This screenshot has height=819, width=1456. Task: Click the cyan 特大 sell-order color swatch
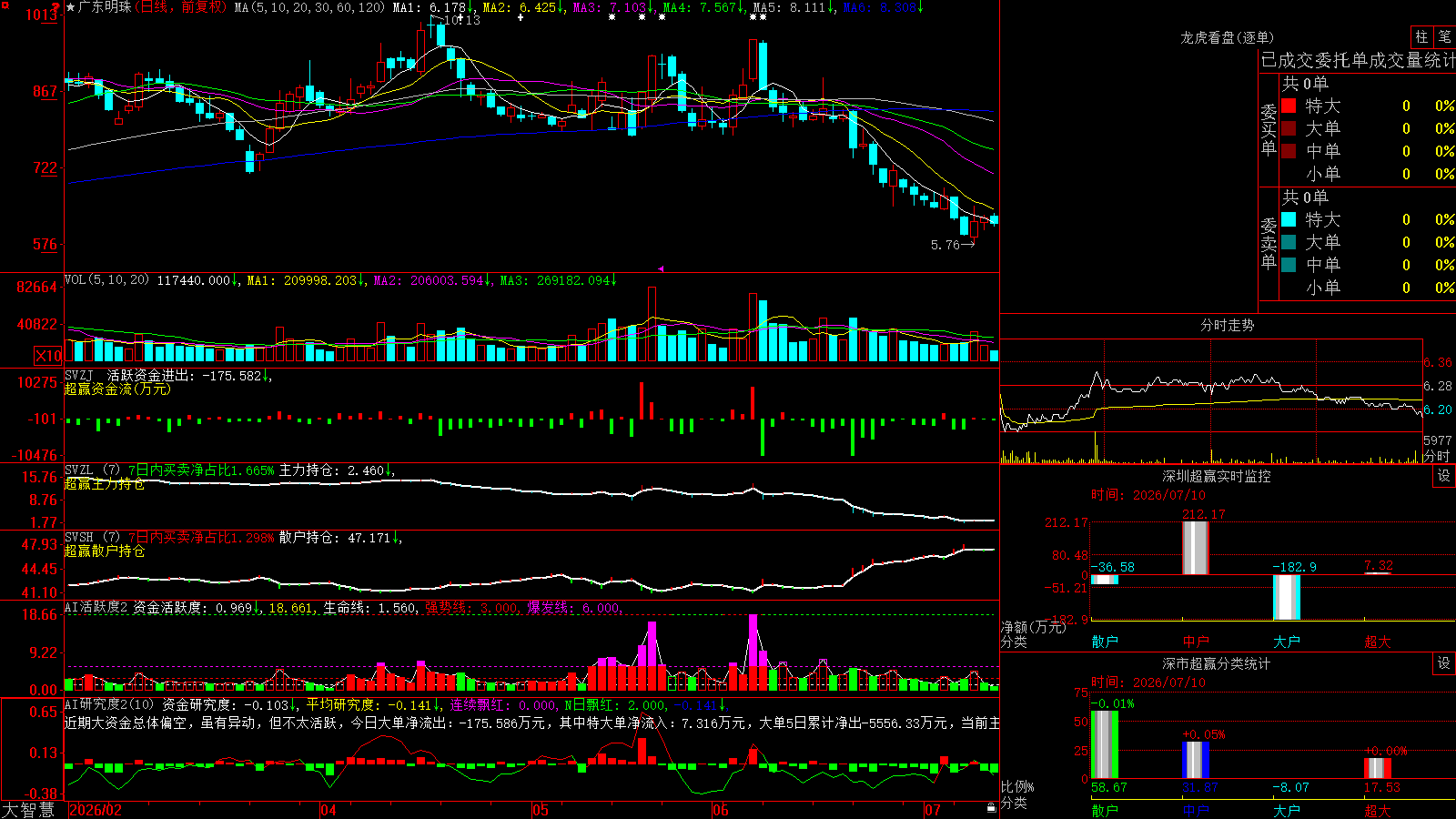click(1289, 219)
